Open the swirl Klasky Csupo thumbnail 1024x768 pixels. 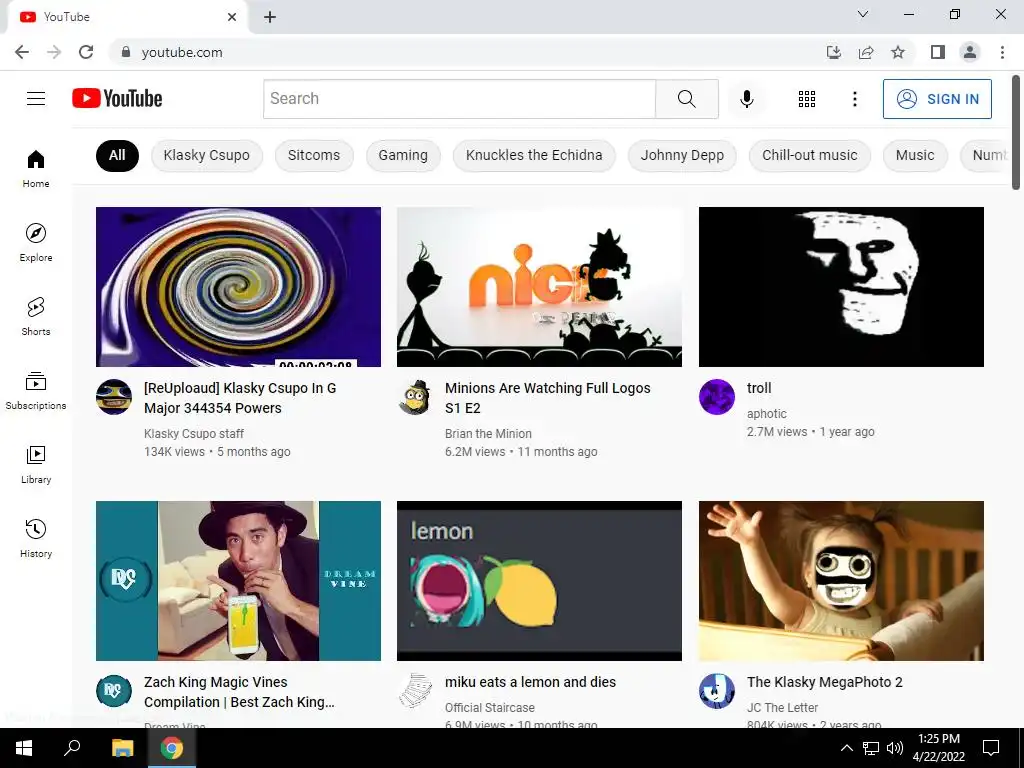pyautogui.click(x=238, y=287)
